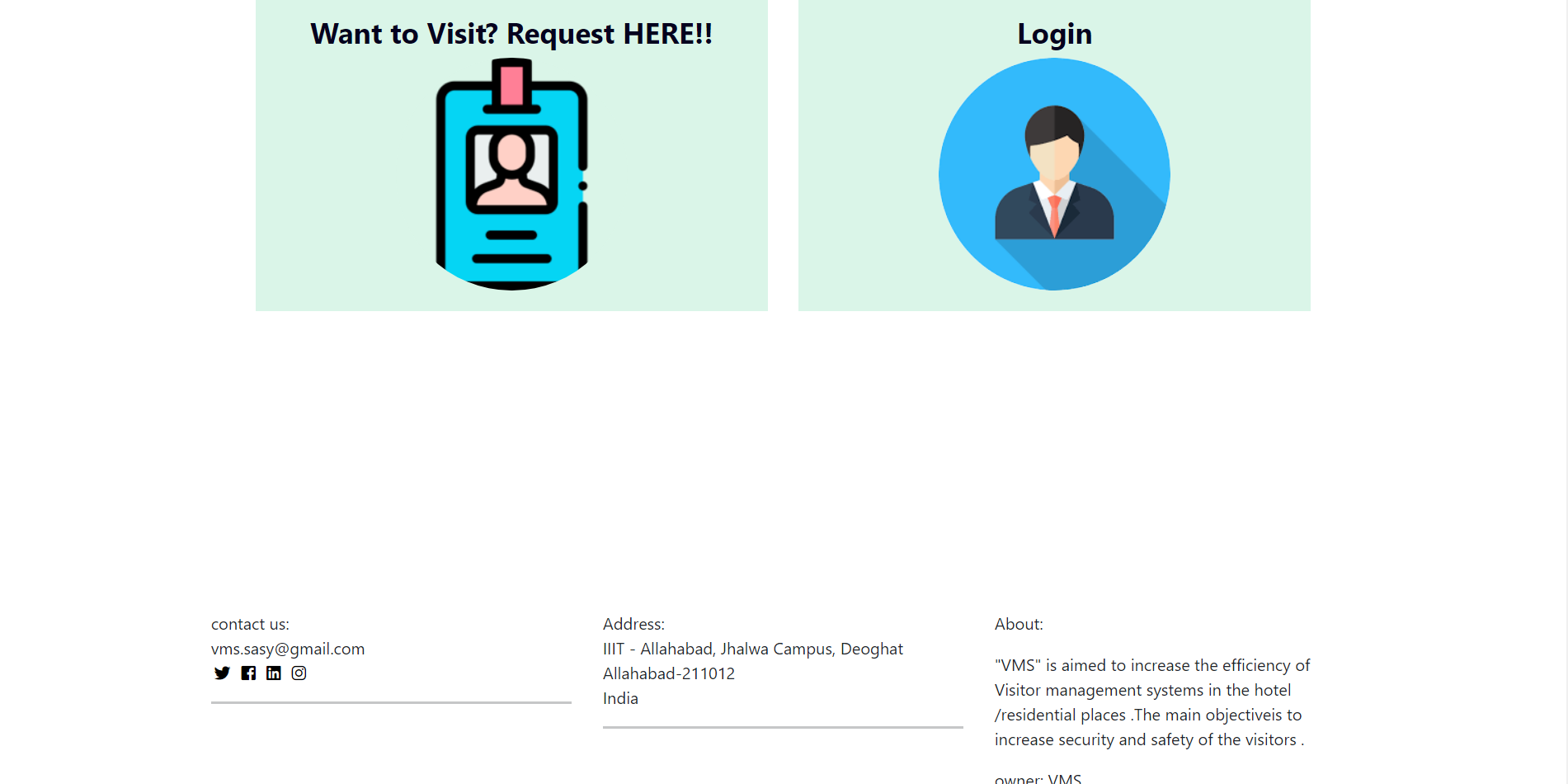Click the visitor ID badge icon
The image size is (1568, 784).
point(511,174)
